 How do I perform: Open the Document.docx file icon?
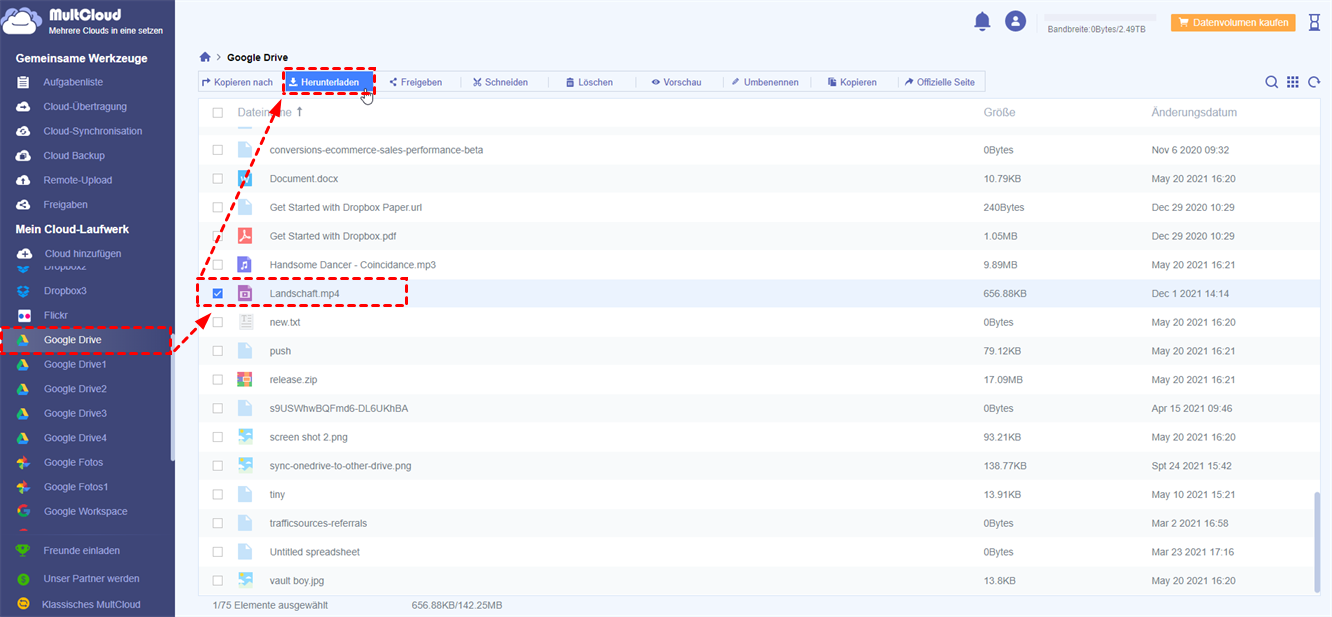245,178
